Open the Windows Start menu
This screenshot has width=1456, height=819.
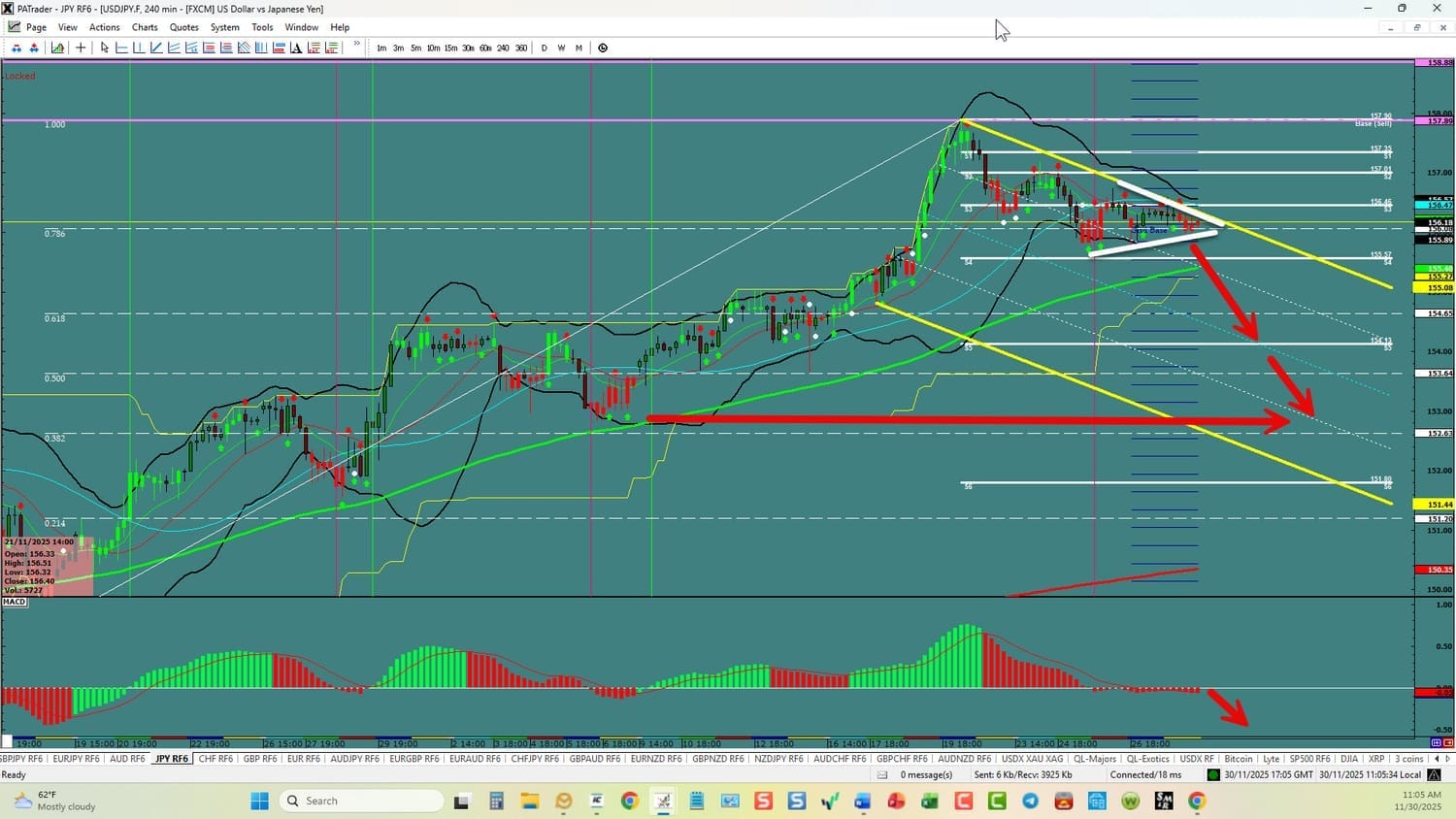(259, 801)
